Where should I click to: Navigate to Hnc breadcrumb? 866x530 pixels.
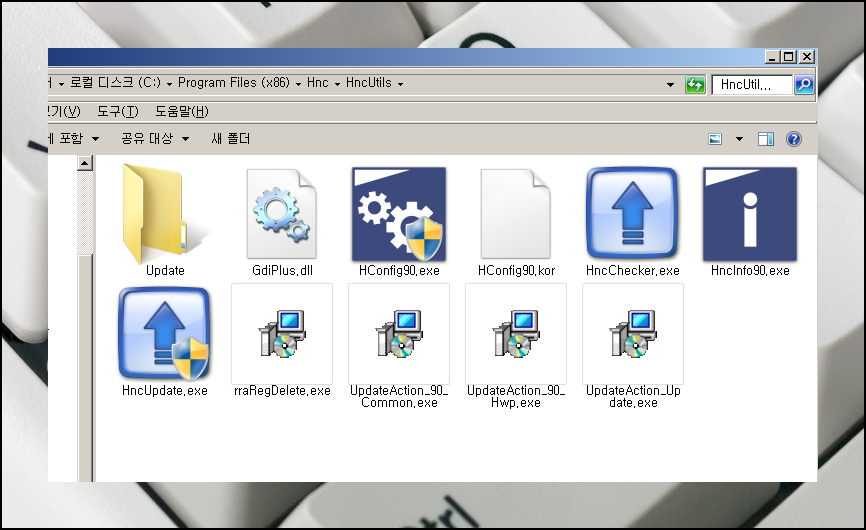(x=318, y=83)
